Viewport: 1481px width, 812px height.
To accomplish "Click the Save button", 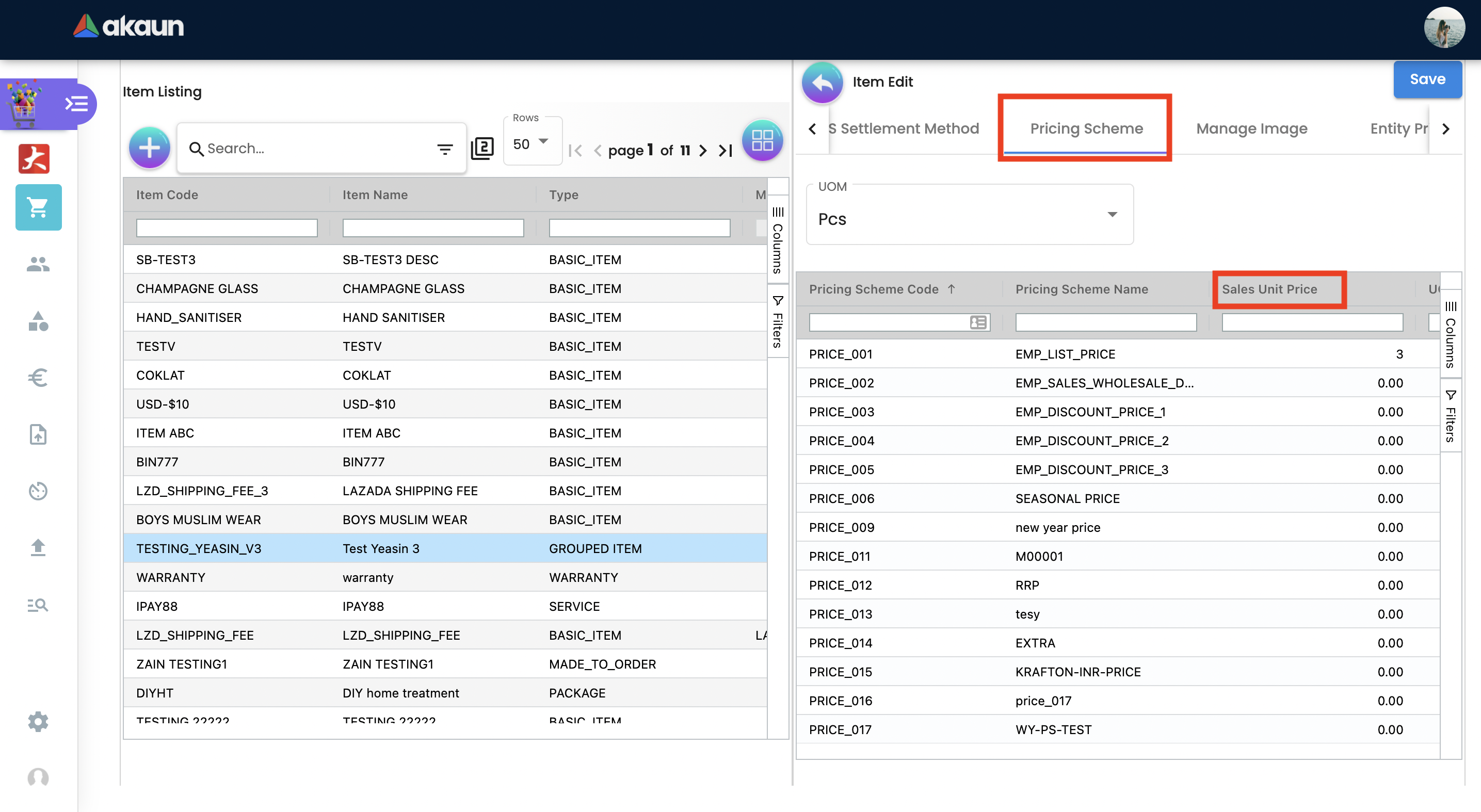I will pyautogui.click(x=1427, y=79).
